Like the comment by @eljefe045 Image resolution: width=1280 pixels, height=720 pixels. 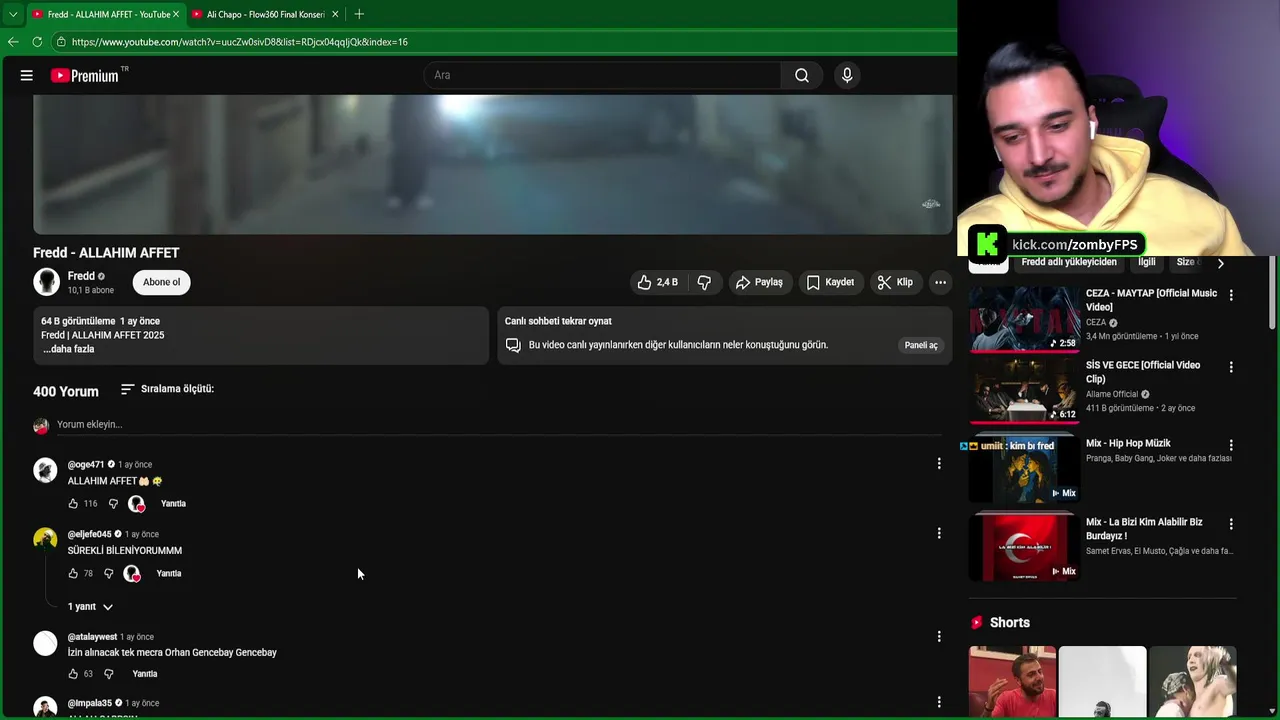tap(73, 574)
